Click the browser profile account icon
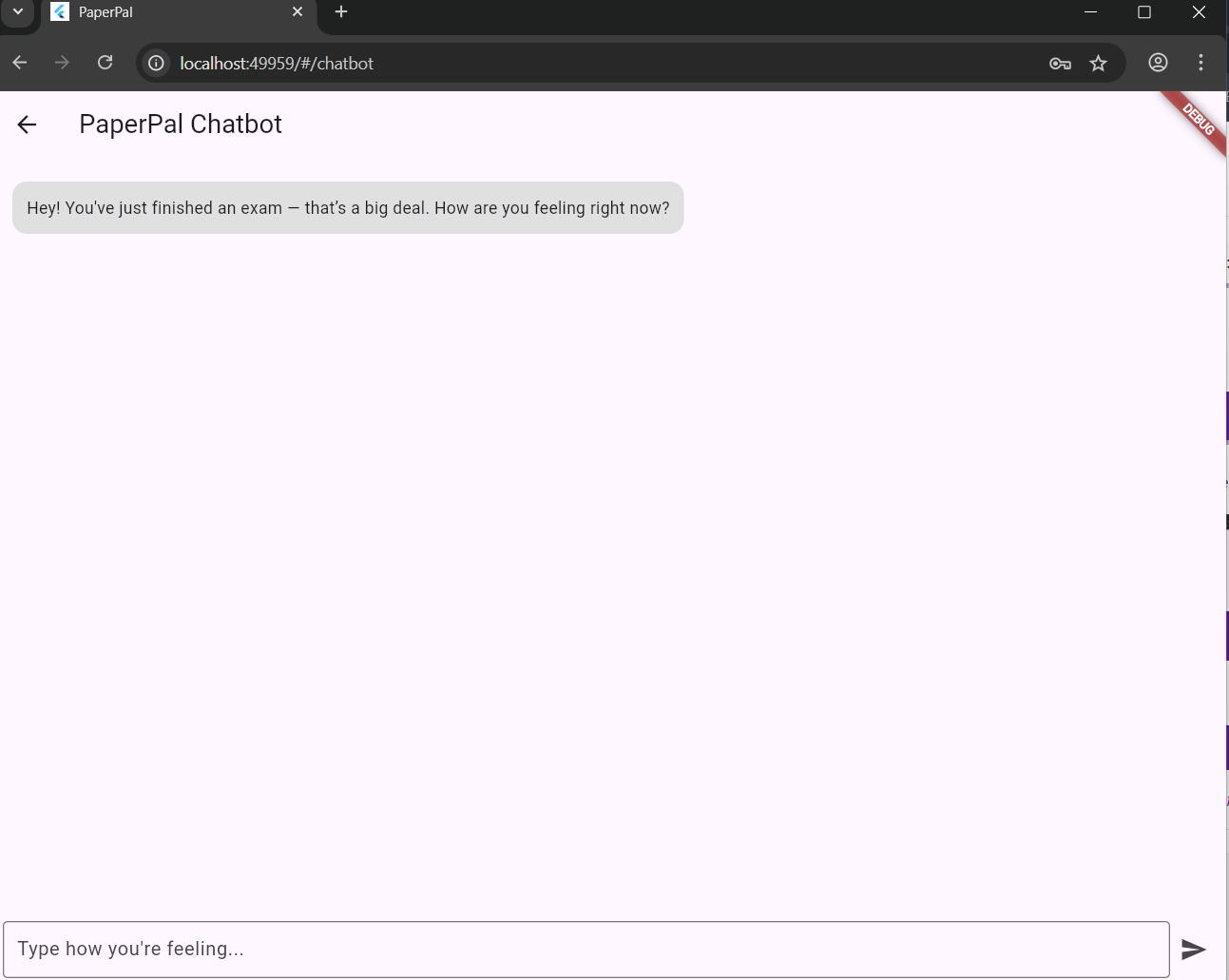Viewport: 1229px width, 980px height. coord(1158,63)
